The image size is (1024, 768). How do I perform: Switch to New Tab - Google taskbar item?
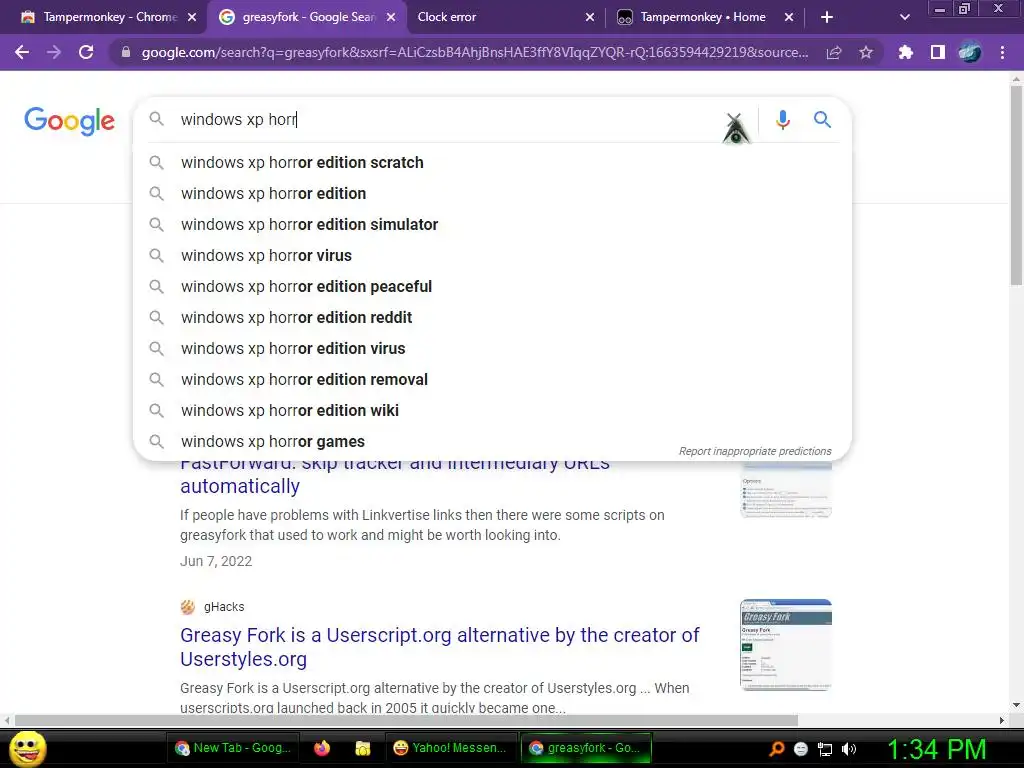pos(233,748)
